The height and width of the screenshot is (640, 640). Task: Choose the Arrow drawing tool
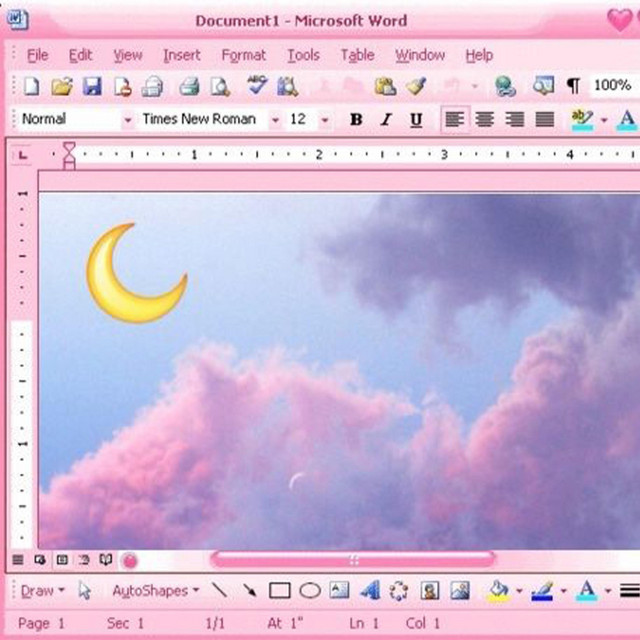click(249, 590)
